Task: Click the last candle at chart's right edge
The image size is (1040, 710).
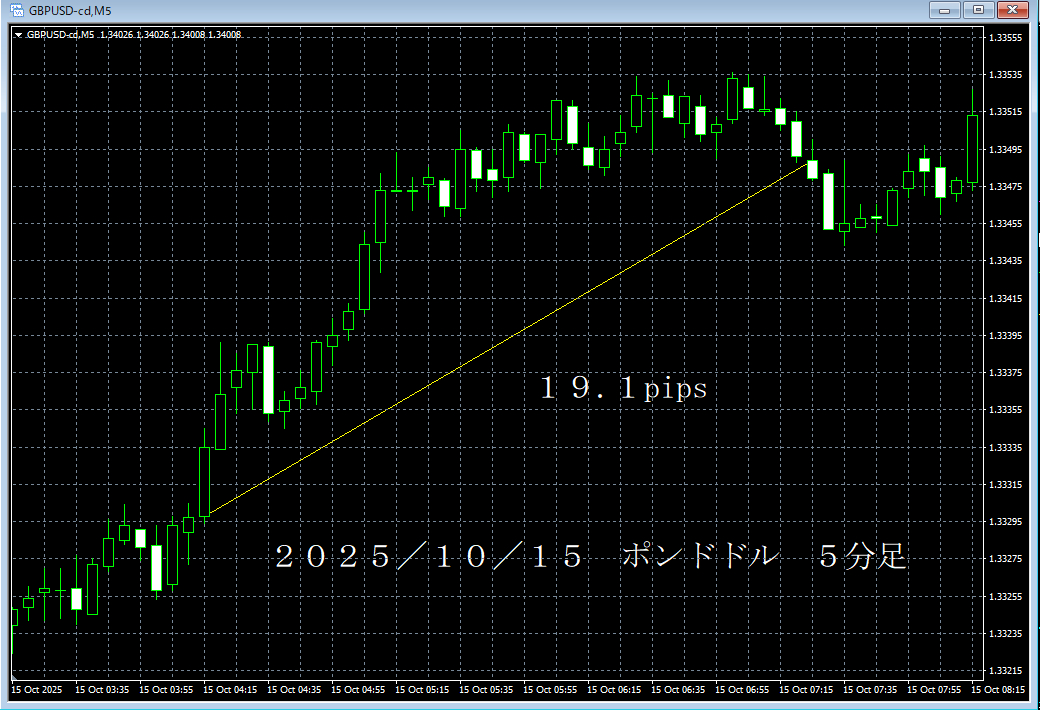Action: click(972, 148)
